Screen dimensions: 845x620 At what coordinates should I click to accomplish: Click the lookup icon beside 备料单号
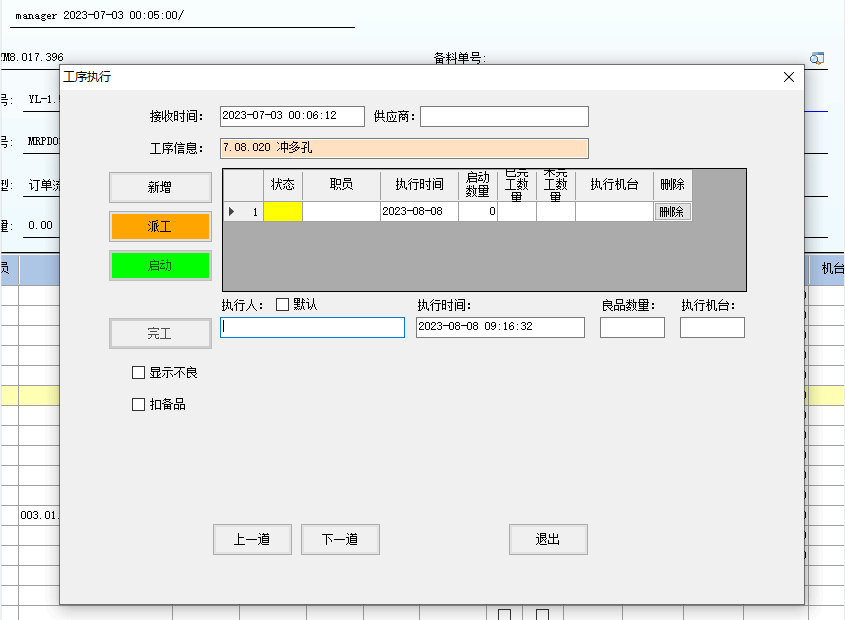point(817,58)
